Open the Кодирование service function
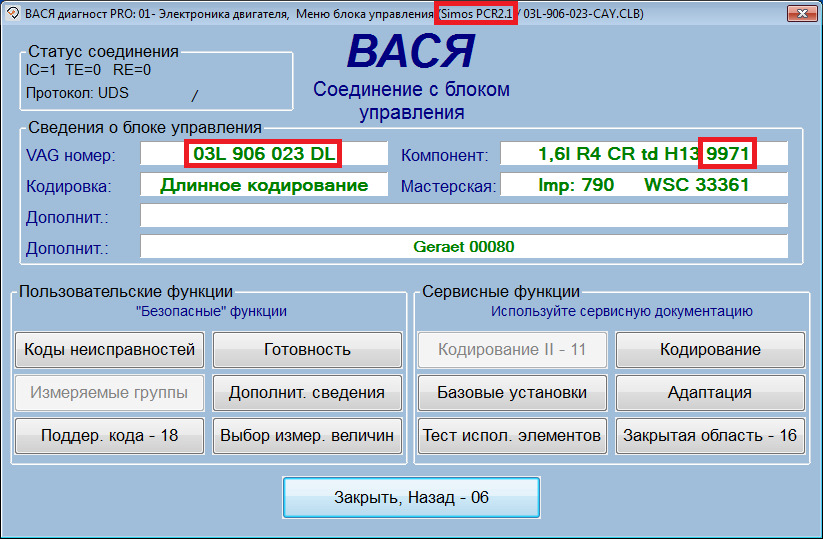This screenshot has width=823, height=539. (710, 350)
